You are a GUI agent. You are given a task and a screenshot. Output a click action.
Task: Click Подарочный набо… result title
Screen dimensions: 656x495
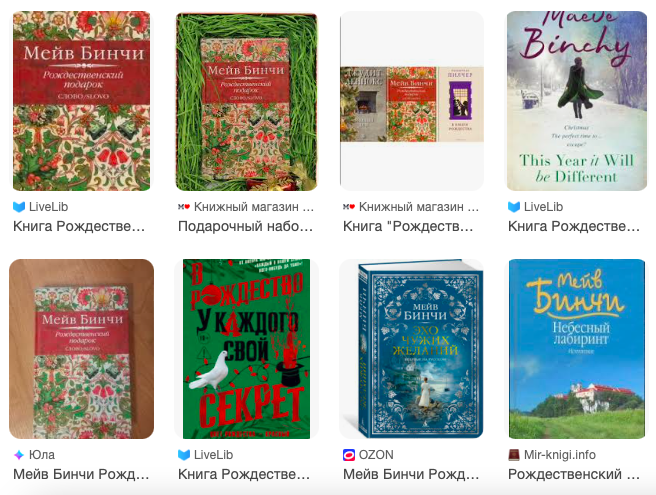(246, 226)
